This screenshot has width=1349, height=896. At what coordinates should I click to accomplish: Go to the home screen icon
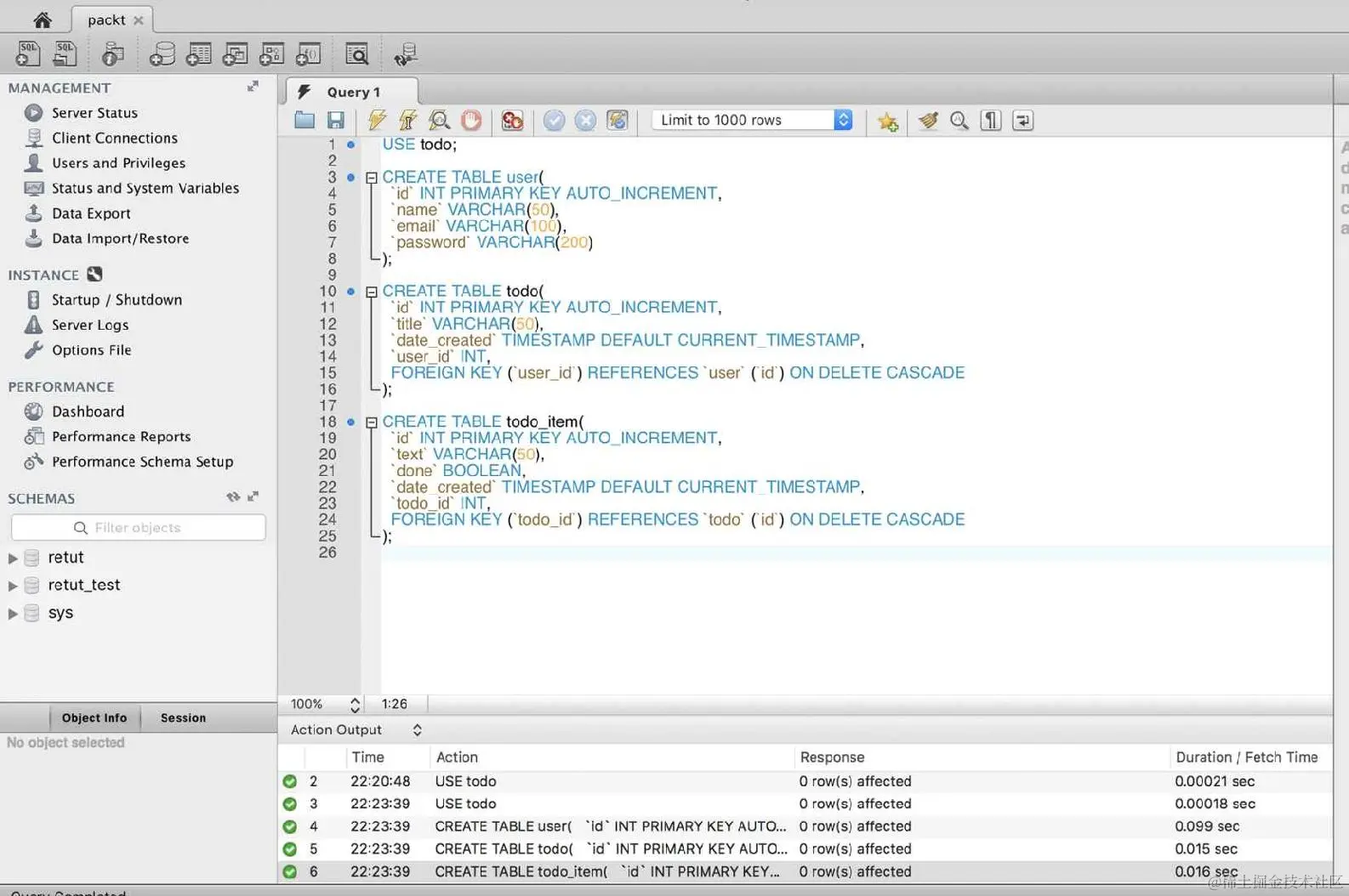(42, 20)
